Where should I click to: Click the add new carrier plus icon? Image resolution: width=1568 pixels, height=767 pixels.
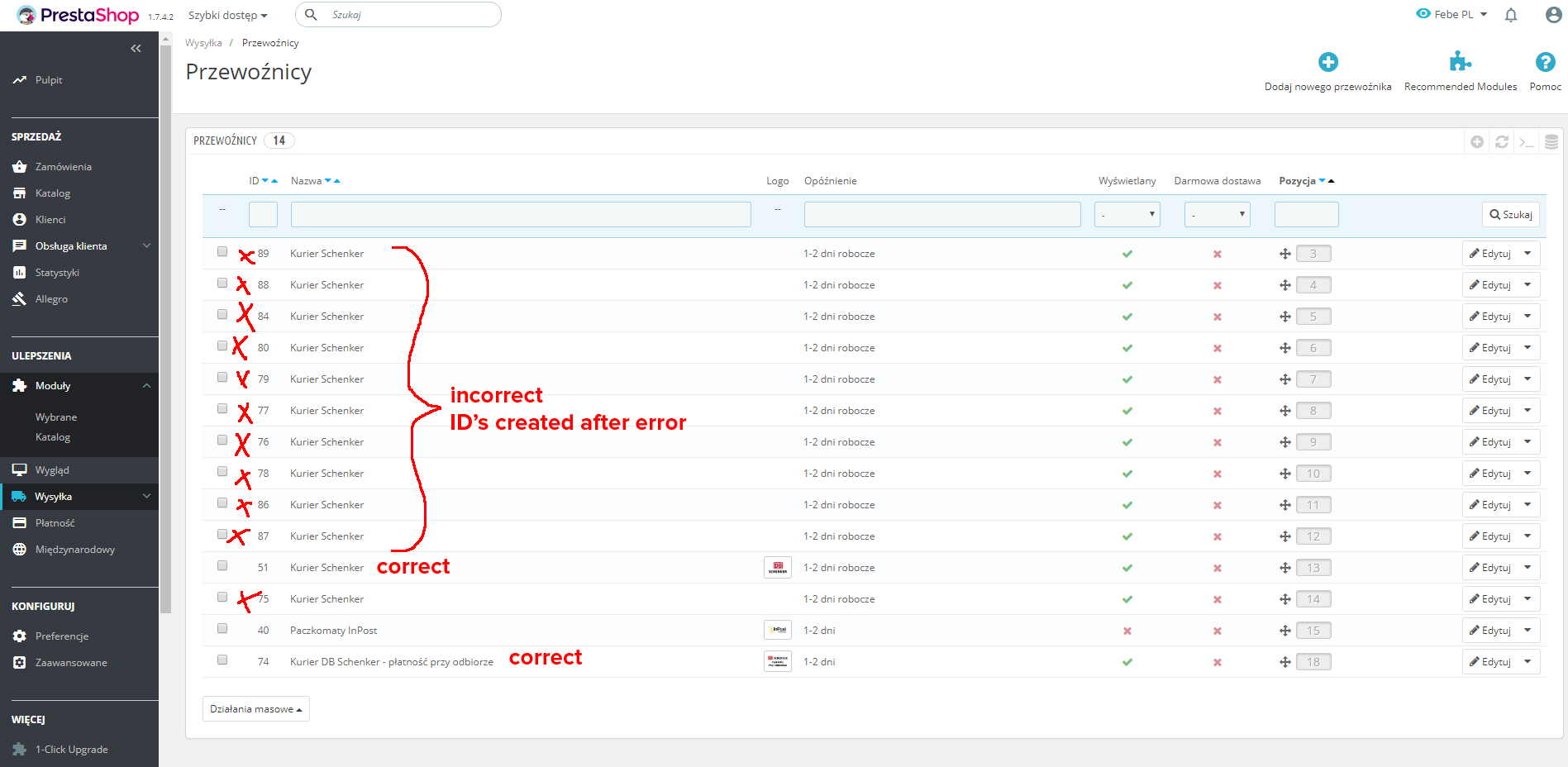click(x=1328, y=62)
